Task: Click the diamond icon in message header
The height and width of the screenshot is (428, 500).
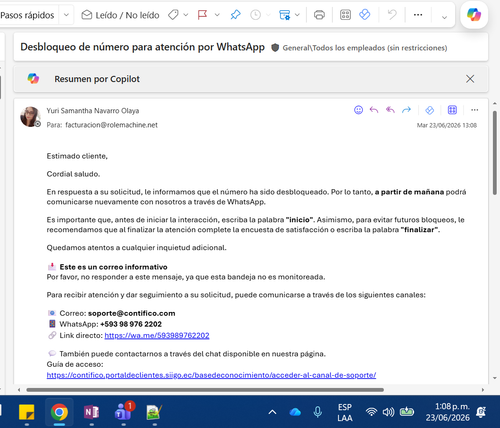Action: tap(430, 110)
